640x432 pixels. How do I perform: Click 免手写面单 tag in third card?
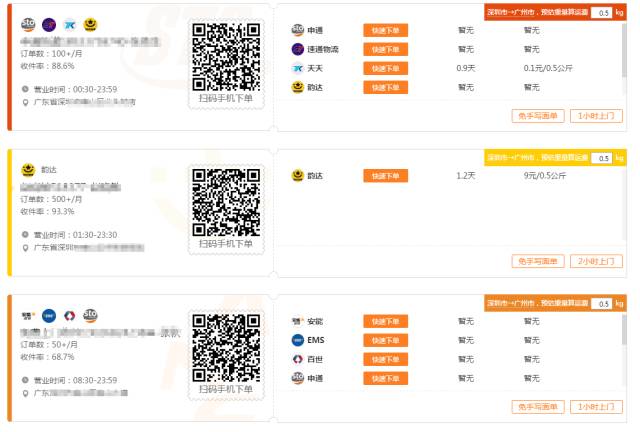(538, 407)
